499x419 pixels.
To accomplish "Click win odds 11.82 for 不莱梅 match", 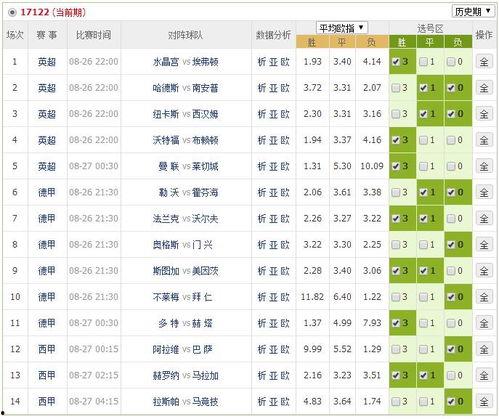I will (x=312, y=297).
